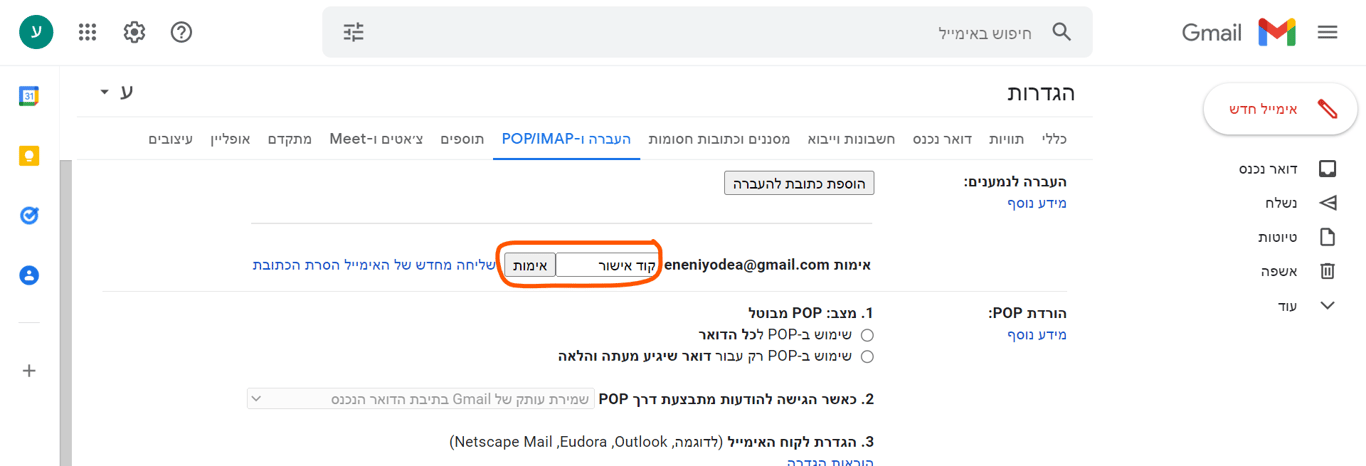Image resolution: width=1366 pixels, height=466 pixels.
Task: Expand the עוד section in sidebar
Action: (x=1327, y=305)
